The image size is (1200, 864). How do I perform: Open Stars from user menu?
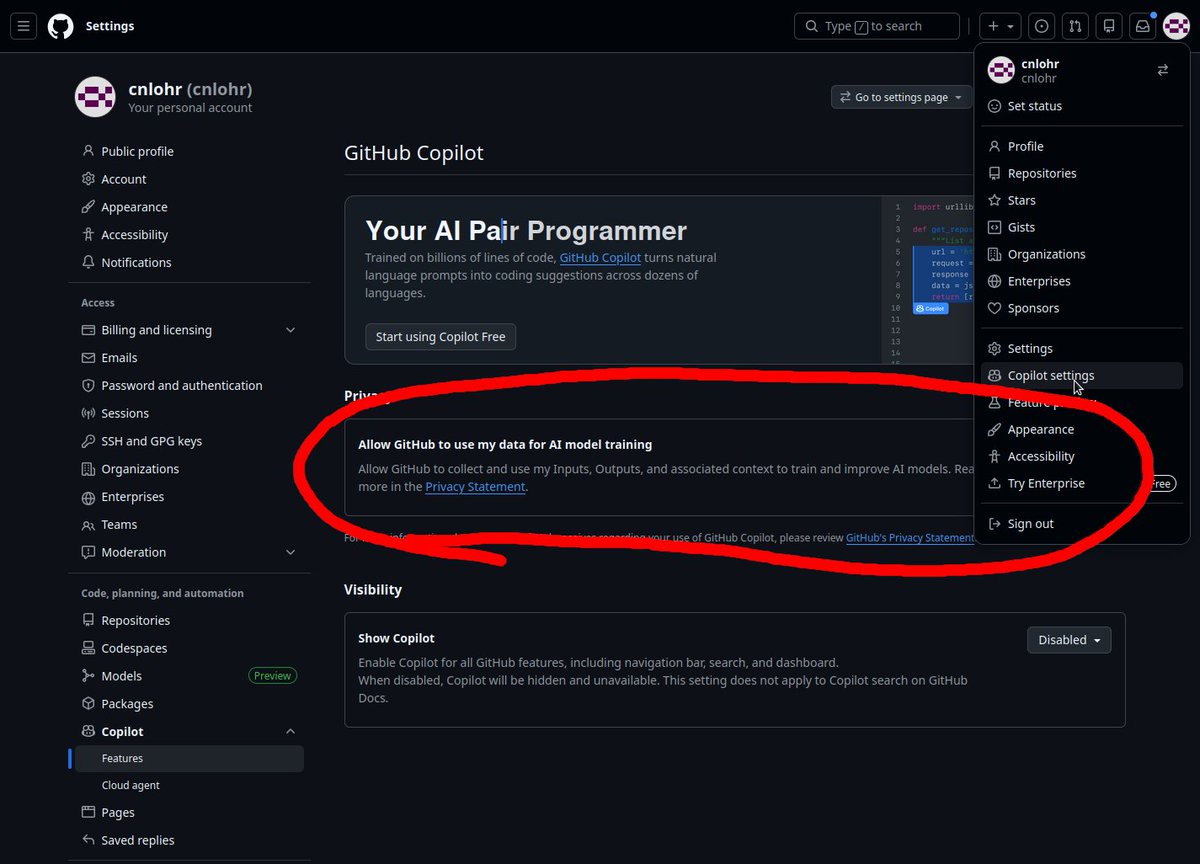tap(1082, 200)
